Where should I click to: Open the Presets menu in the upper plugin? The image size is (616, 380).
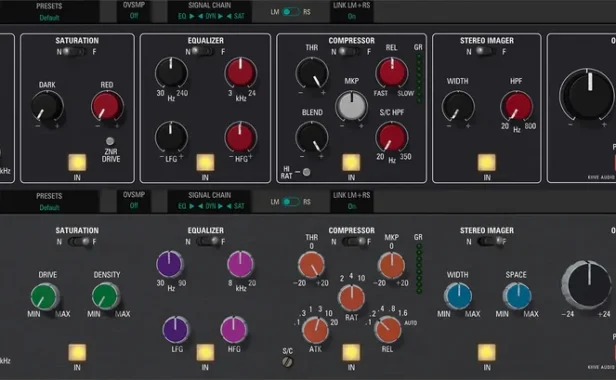pos(49,11)
